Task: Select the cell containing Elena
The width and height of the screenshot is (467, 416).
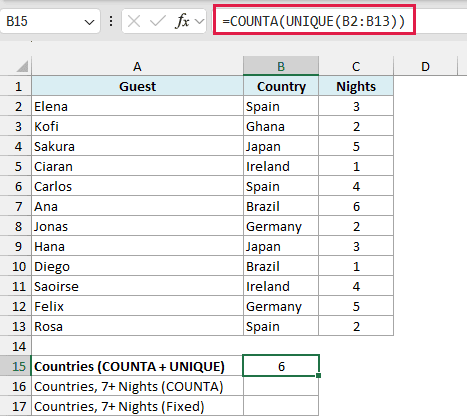Action: pos(137,106)
